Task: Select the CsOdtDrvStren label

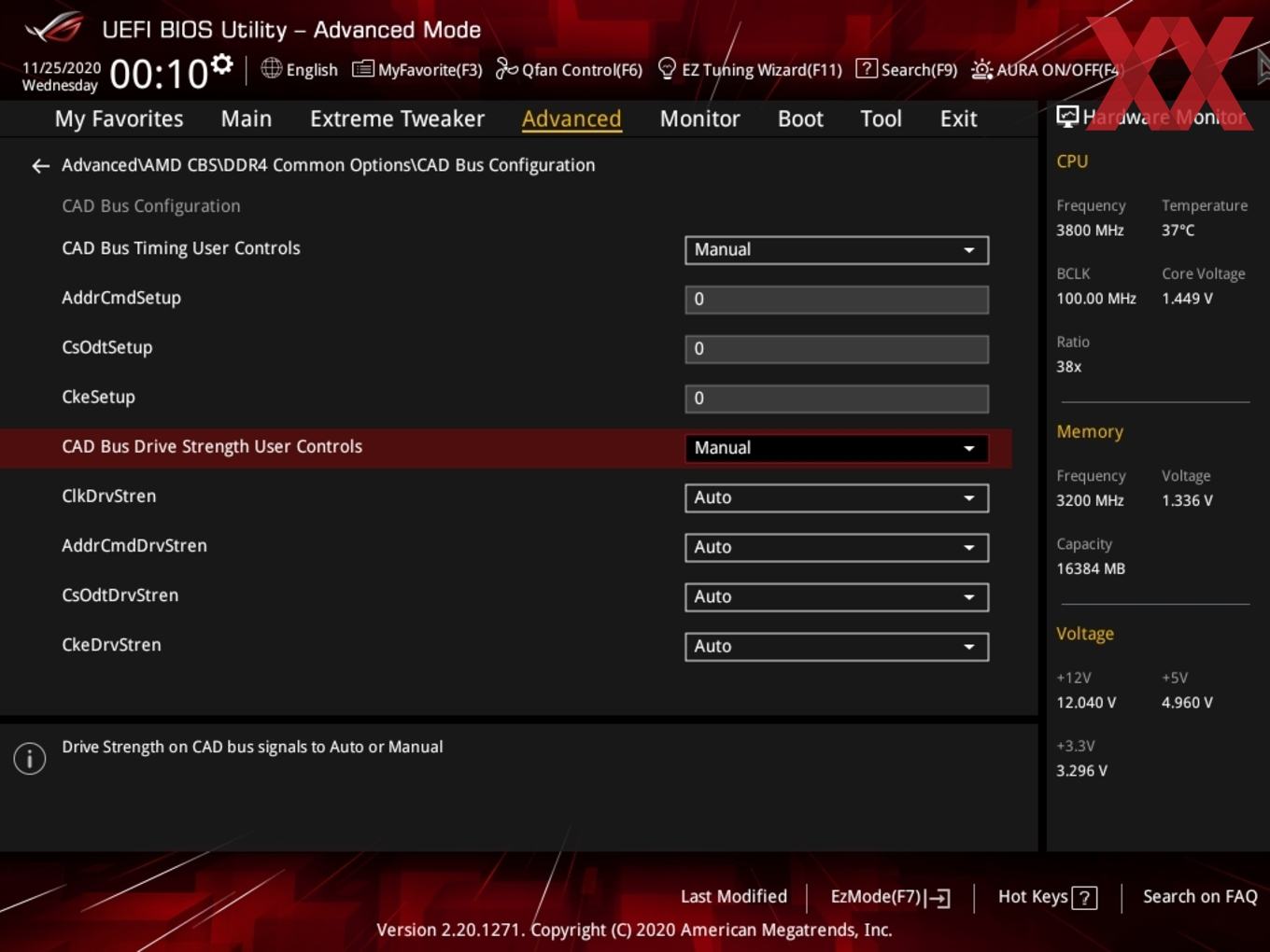Action: [x=120, y=595]
